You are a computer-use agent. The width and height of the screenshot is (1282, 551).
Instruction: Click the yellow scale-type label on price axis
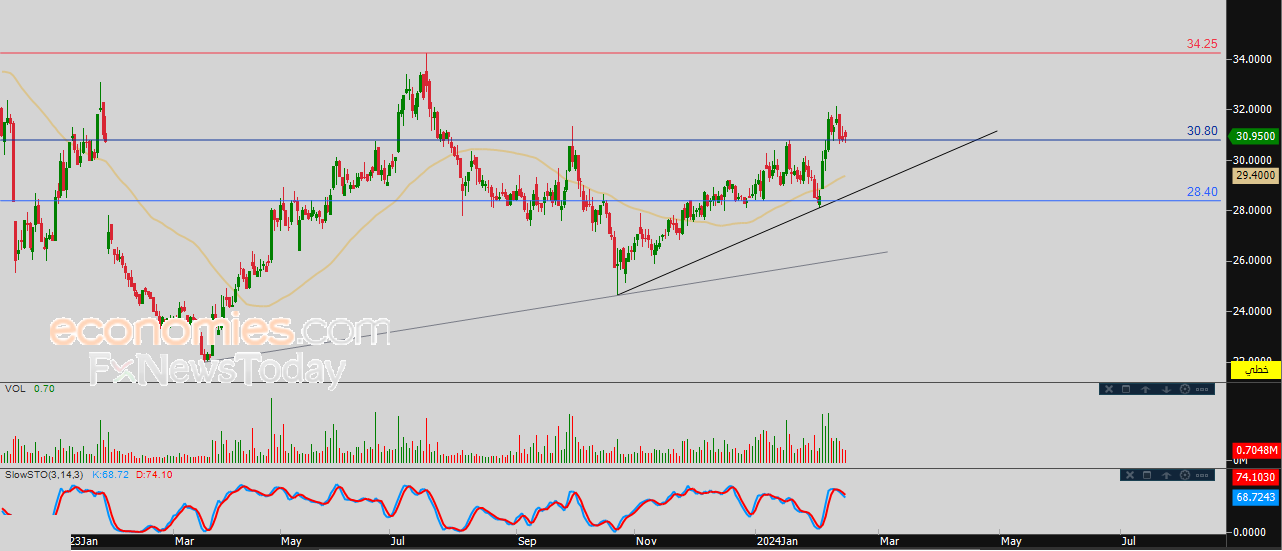tap(1255, 370)
